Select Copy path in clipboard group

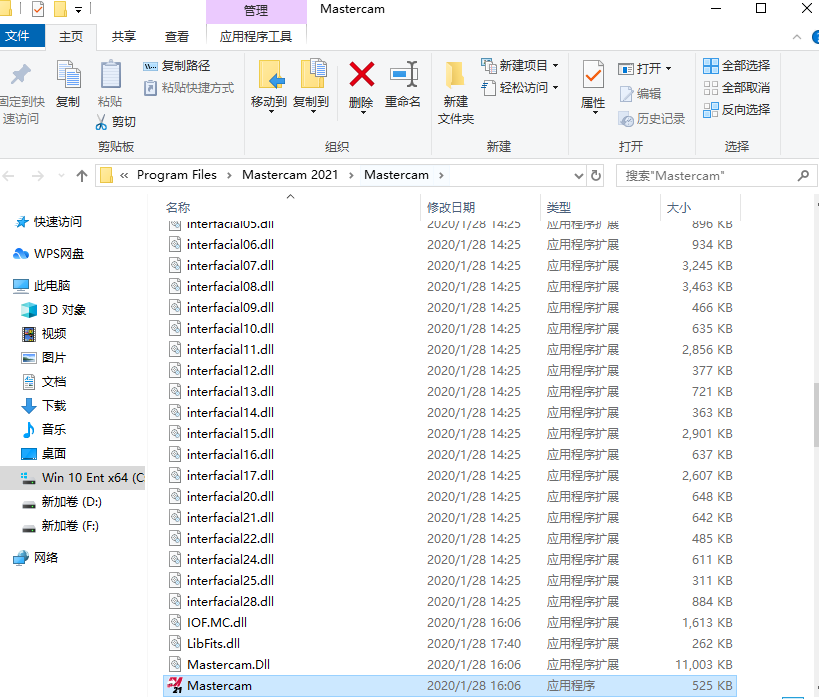point(177,66)
